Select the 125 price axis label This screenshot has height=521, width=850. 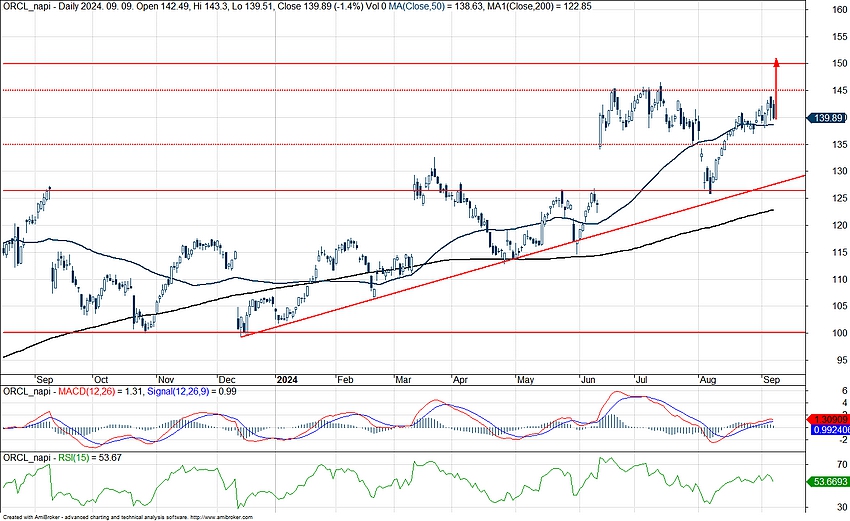click(x=840, y=198)
